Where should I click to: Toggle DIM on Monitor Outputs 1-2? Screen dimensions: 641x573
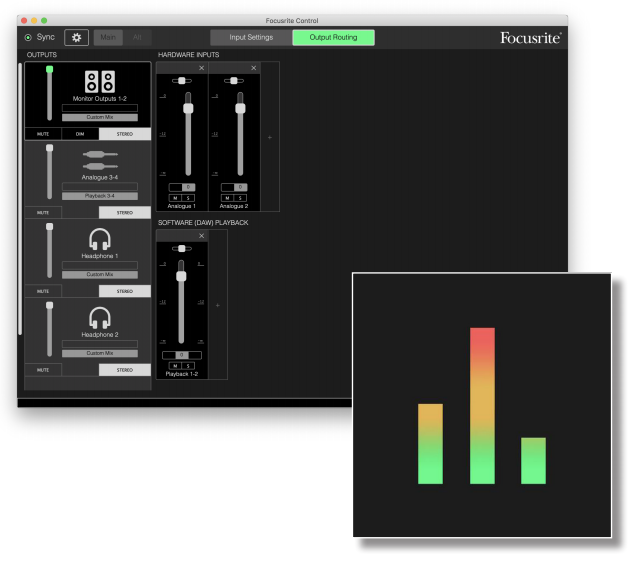(x=80, y=134)
